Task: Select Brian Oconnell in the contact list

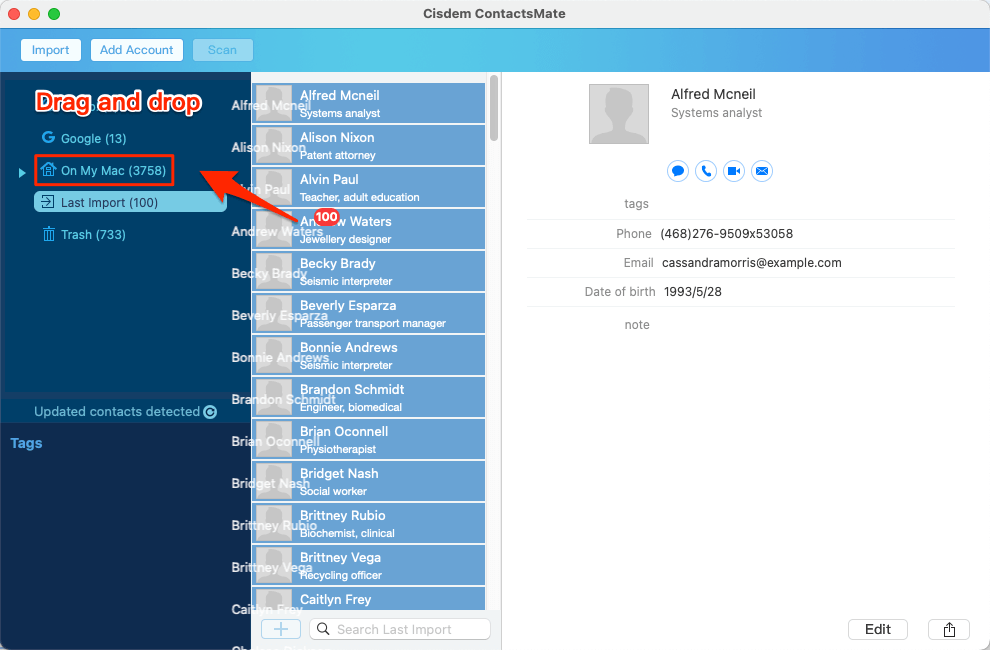Action: pos(368,440)
